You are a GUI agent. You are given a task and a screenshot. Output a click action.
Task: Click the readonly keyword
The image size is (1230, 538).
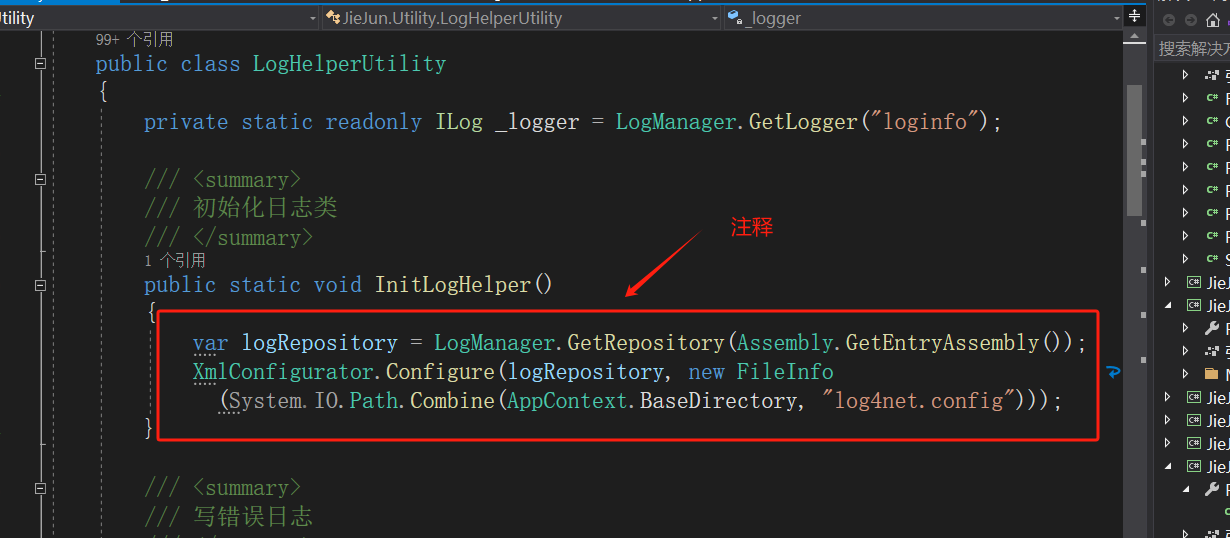point(374,122)
